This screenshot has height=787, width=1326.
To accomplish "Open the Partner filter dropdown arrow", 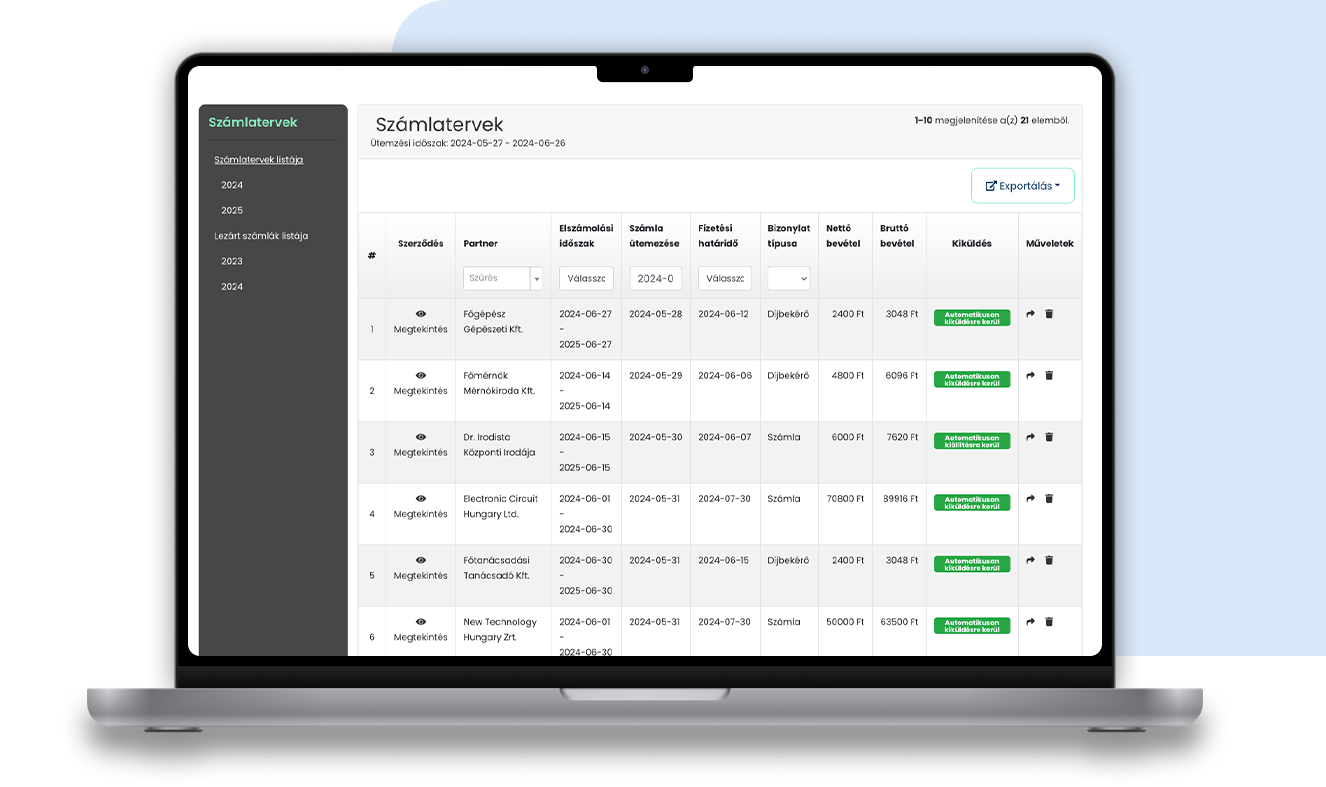I will click(536, 279).
